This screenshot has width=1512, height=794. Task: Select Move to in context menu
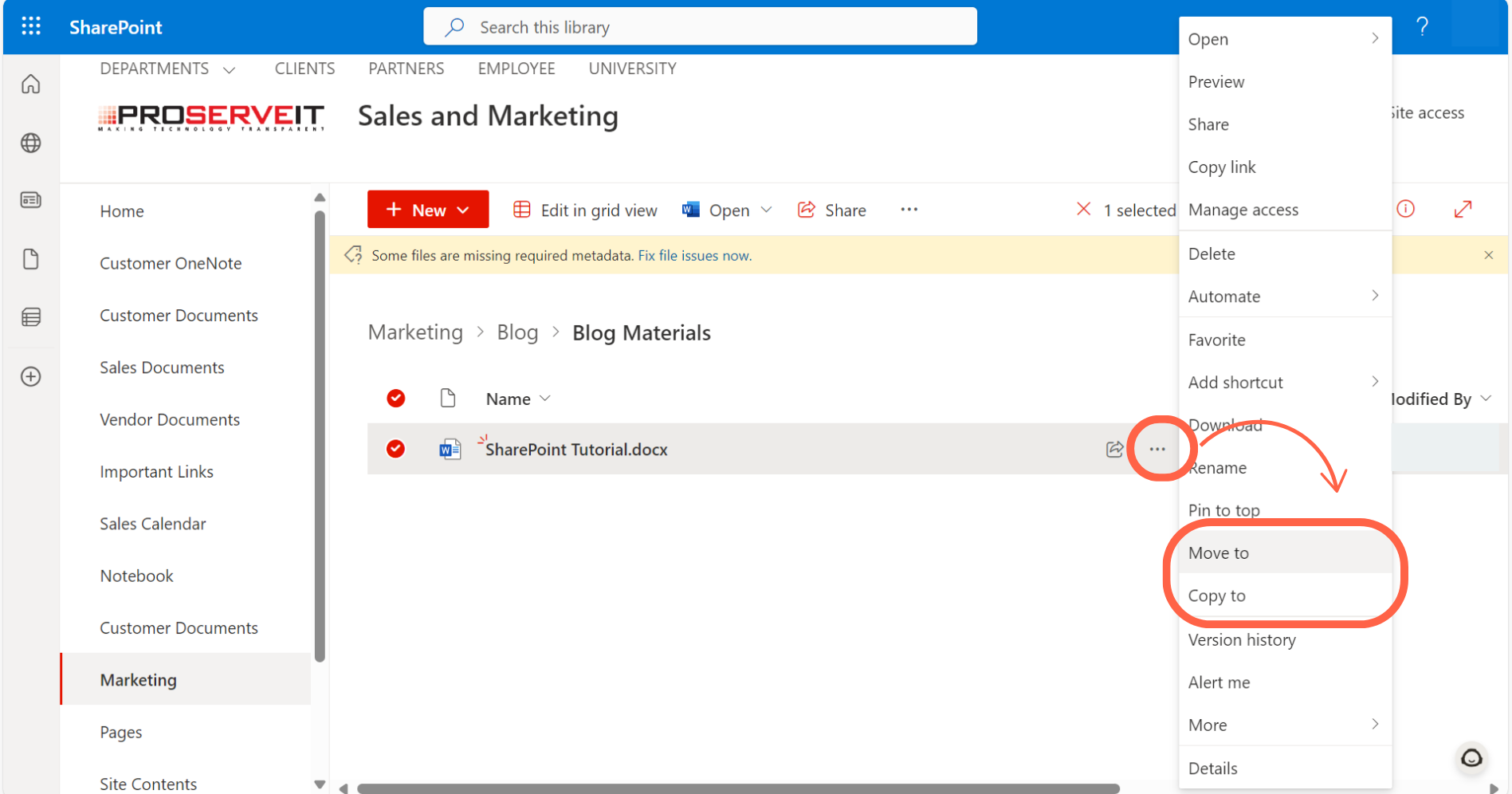tap(1219, 553)
